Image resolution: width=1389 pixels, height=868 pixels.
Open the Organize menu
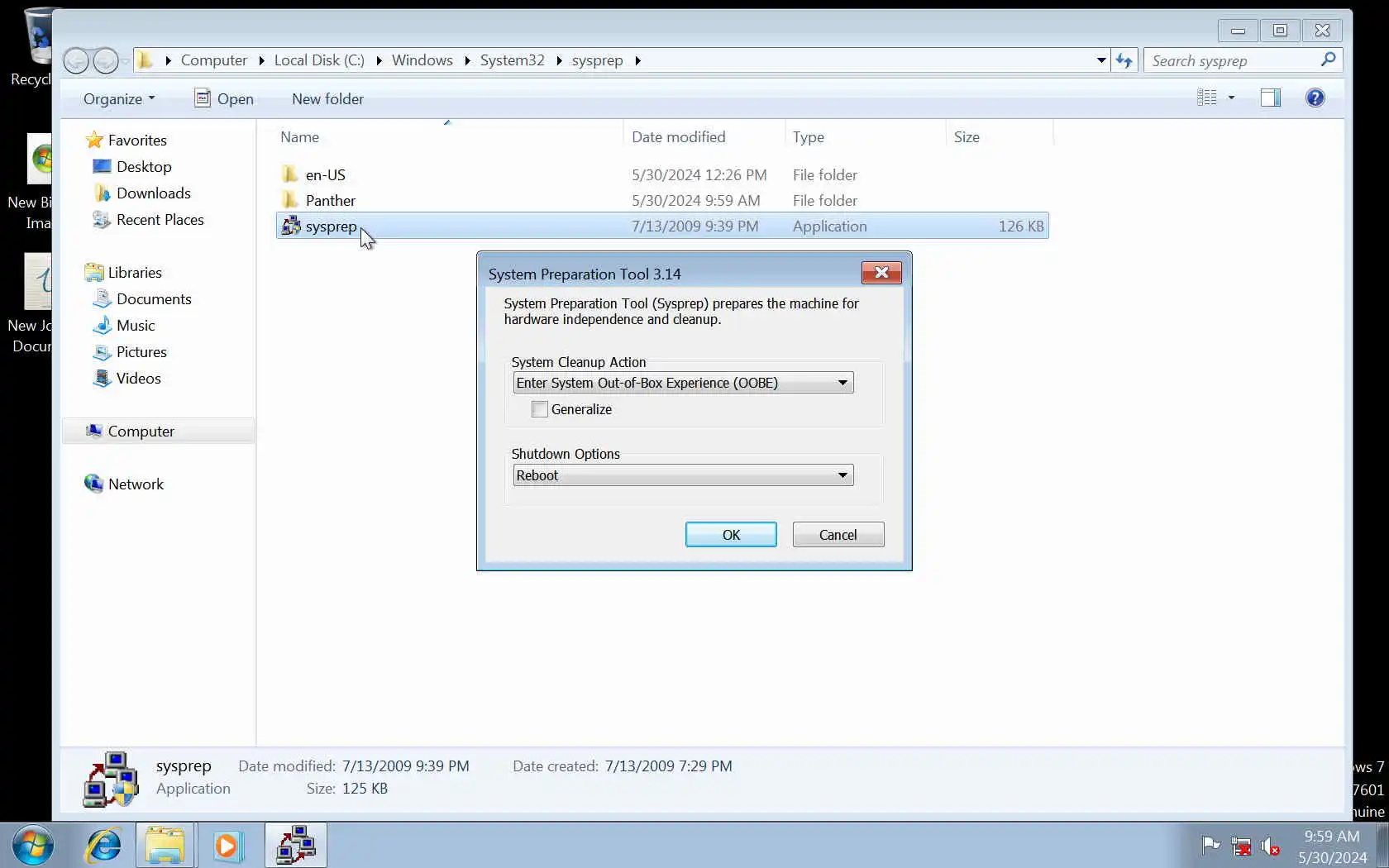(119, 99)
